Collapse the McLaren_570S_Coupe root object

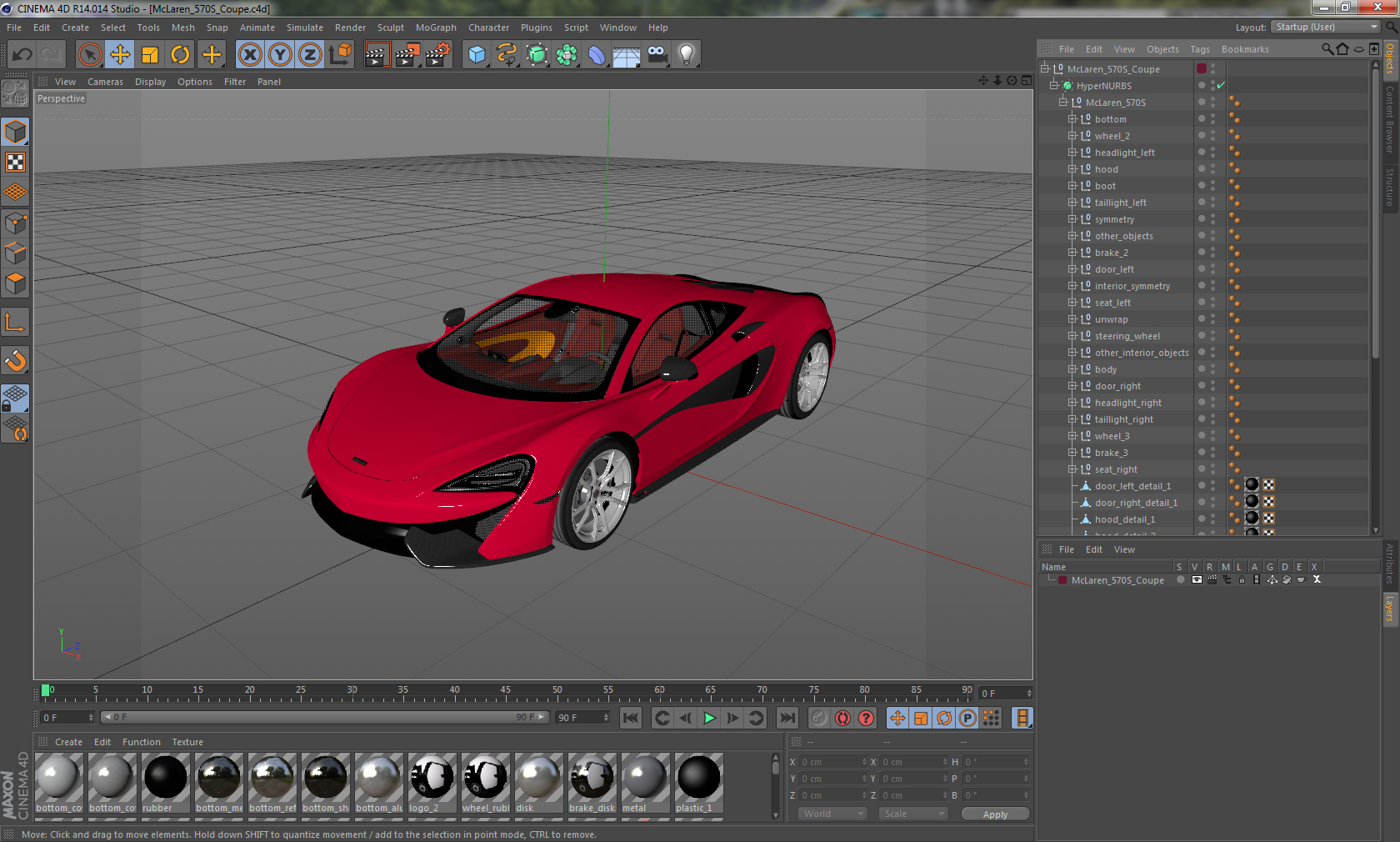pyautogui.click(x=1045, y=69)
